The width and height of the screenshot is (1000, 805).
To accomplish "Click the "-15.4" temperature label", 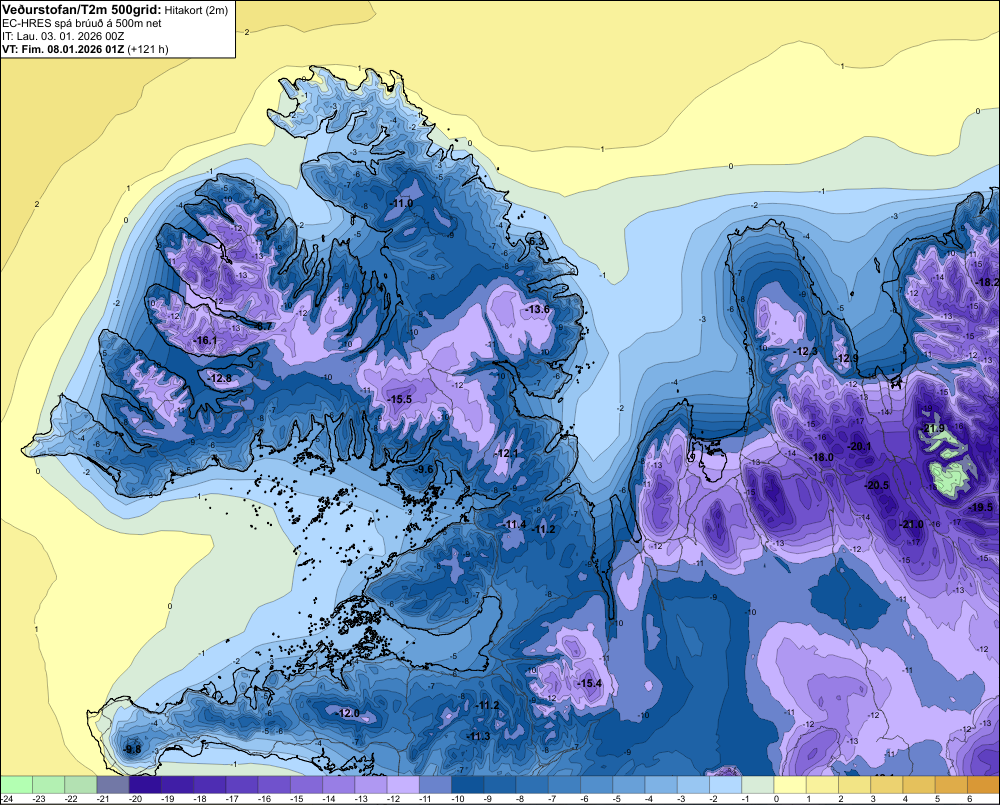I will [x=589, y=683].
